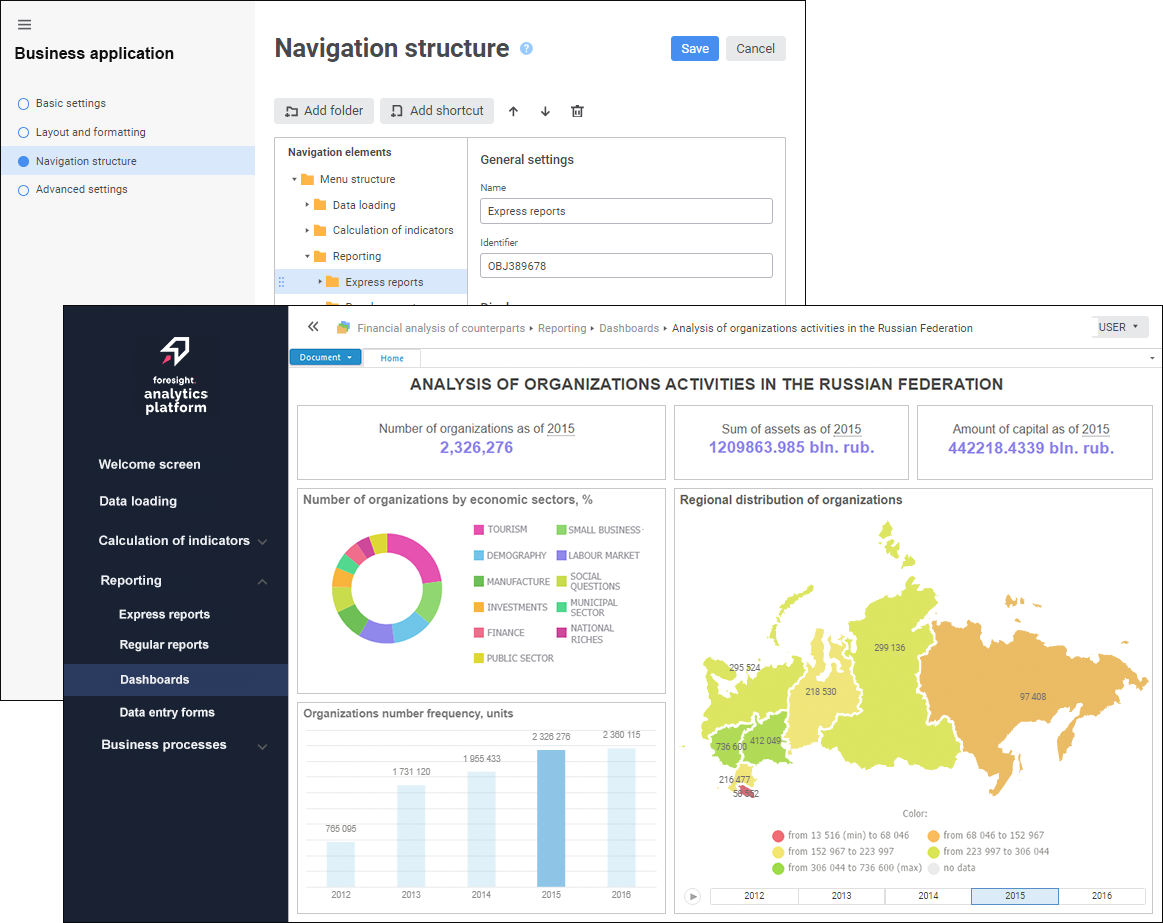Expand Calculation of indicators sidebar chevron

click(x=263, y=542)
